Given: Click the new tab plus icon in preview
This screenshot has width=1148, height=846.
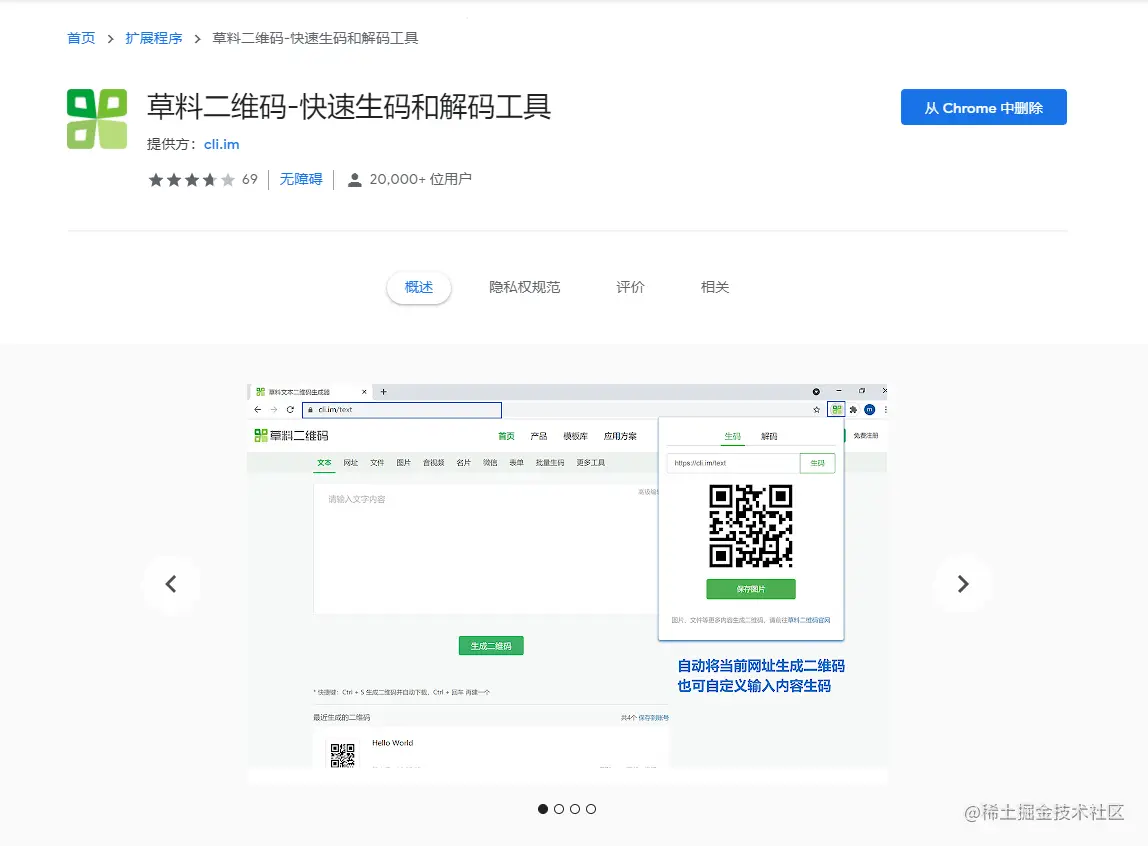Looking at the screenshot, I should [x=383, y=392].
